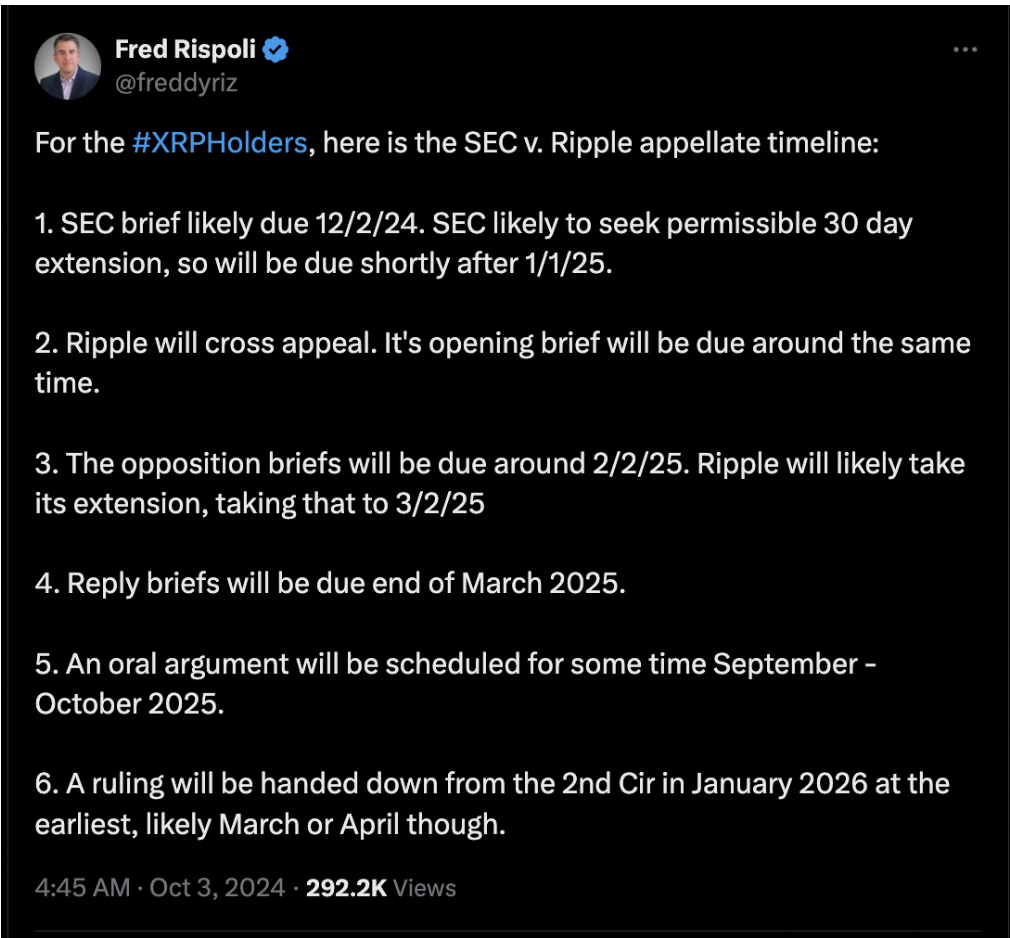This screenshot has width=1010, height=938.
Task: Open Fred Rispoli's profile picture
Action: 68,66
